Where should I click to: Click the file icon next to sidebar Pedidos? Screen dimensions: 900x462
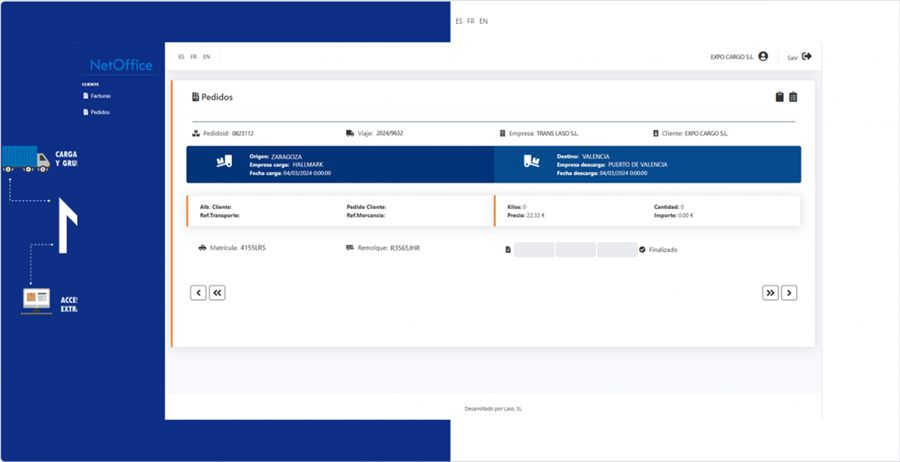(86, 112)
